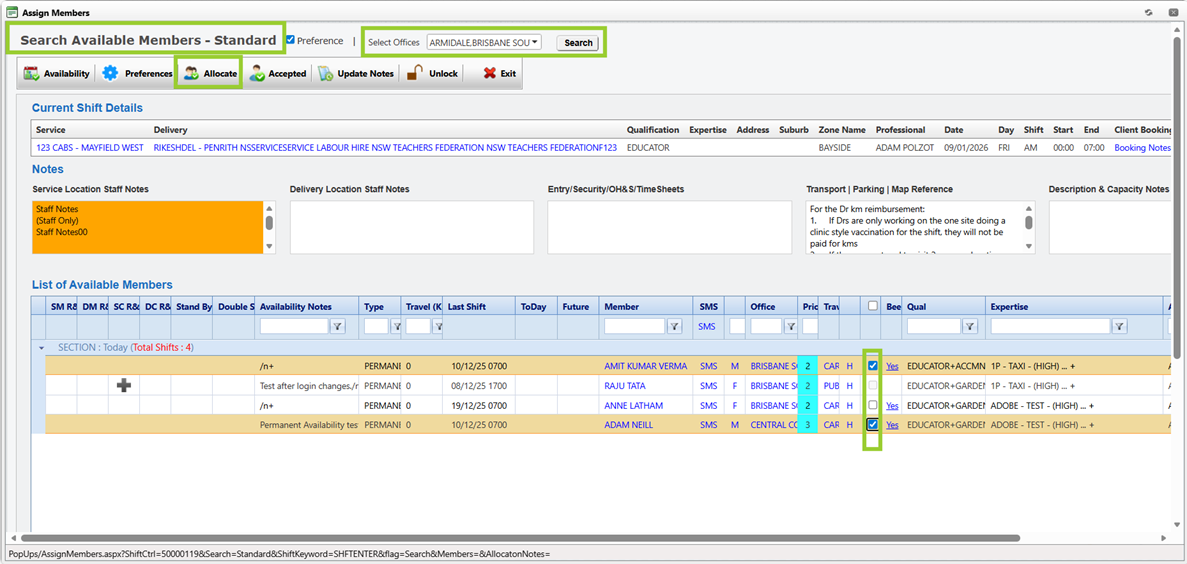Toggle the Preference checkbox
This screenshot has width=1187, height=564.
pos(290,41)
